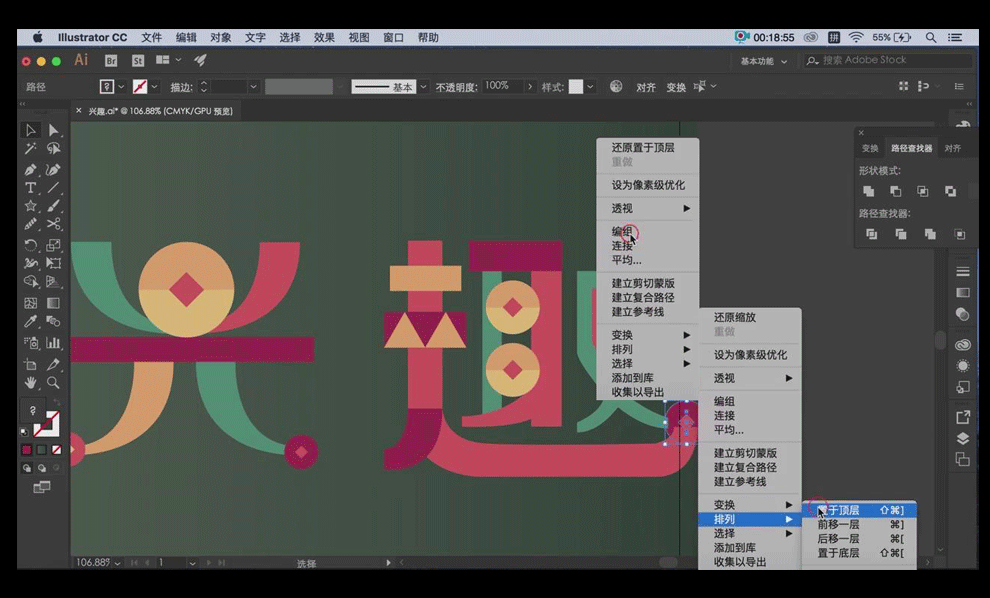Image resolution: width=990 pixels, height=598 pixels.
Task: Switch to Draw Behind mode
Action: 42,468
